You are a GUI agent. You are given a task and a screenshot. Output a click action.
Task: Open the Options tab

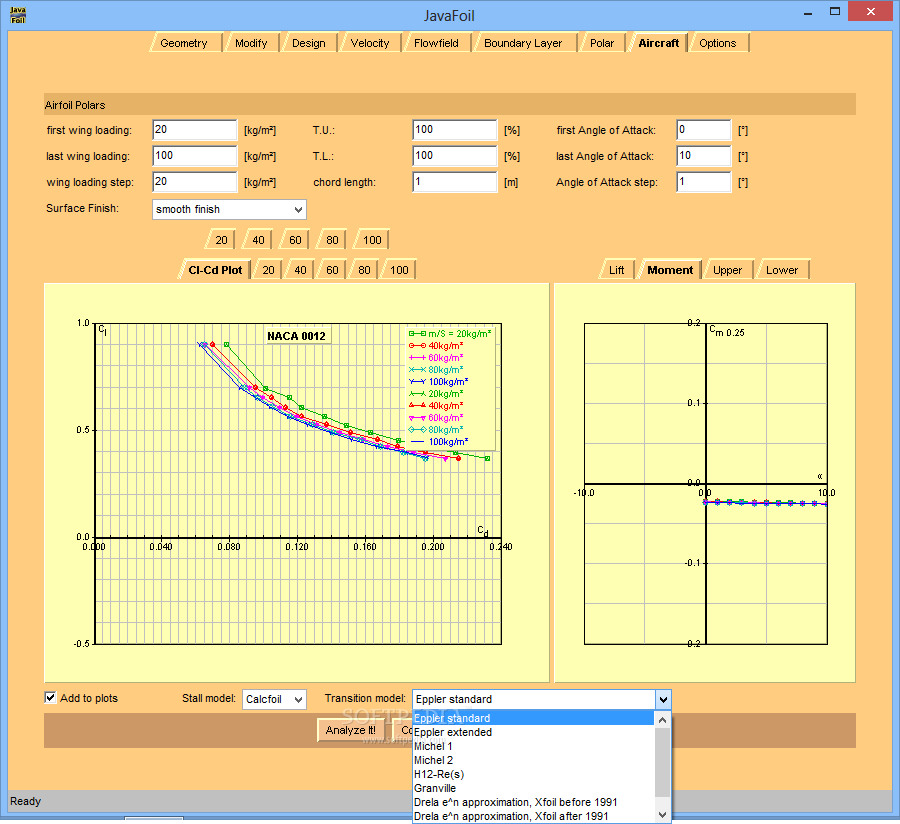718,43
